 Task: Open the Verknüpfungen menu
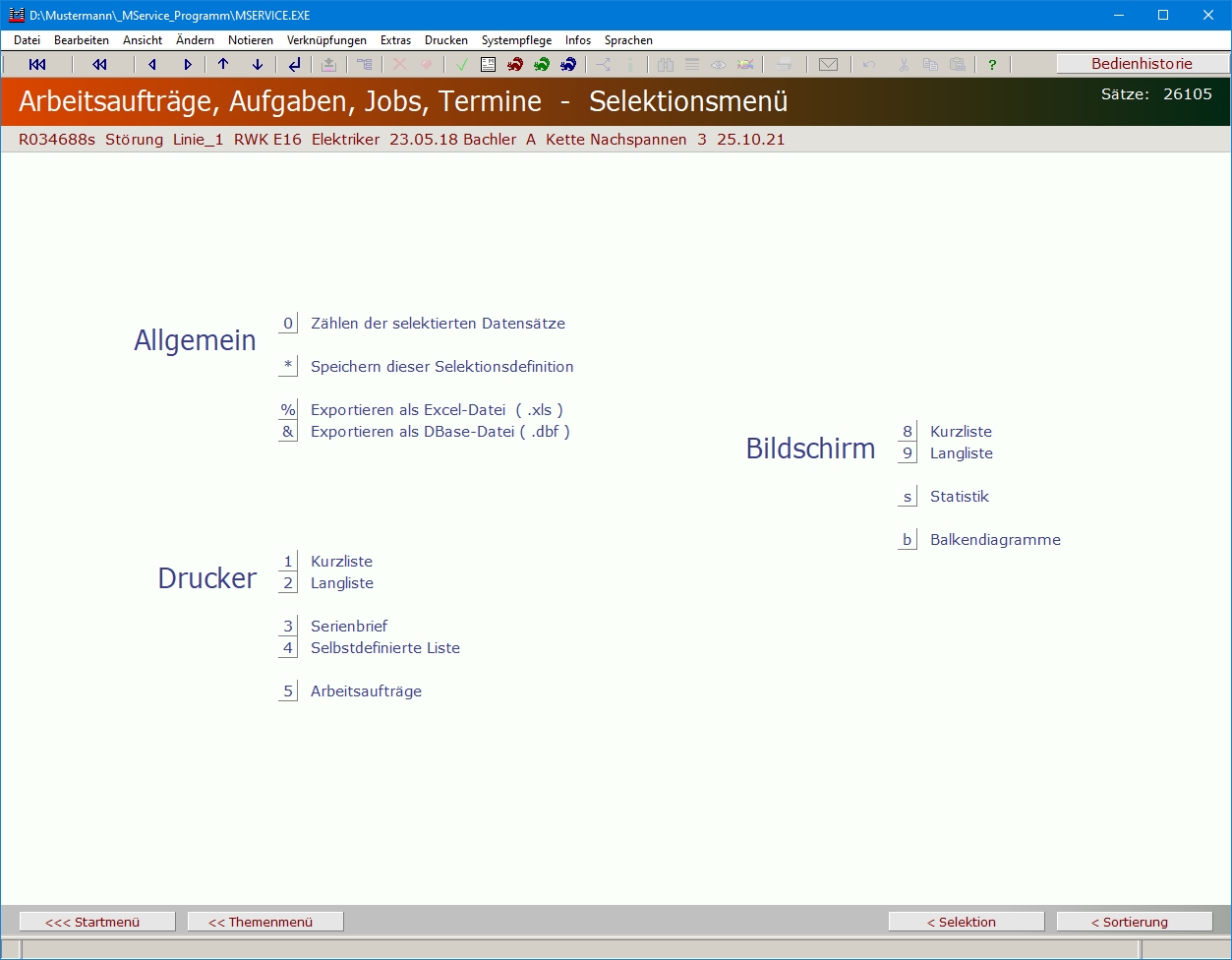click(326, 40)
